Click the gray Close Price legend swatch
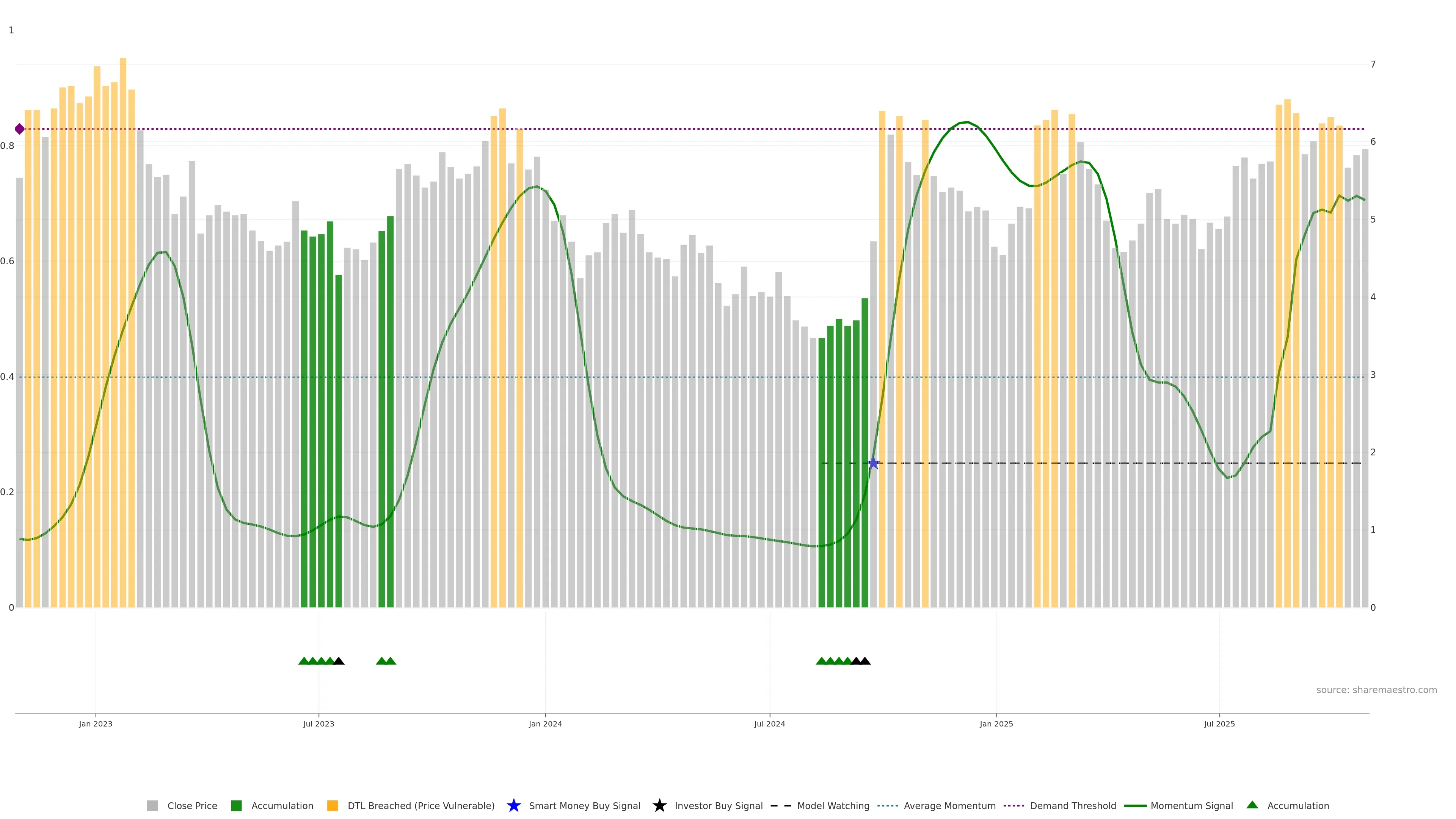Viewport: 1456px width, 819px height. pyautogui.click(x=152, y=805)
